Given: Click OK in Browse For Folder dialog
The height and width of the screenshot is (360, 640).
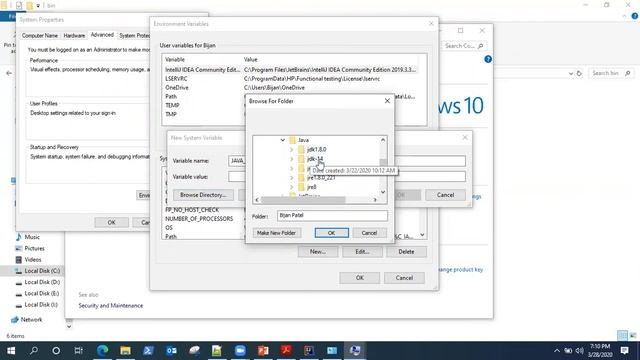Looking at the screenshot, I should tap(331, 233).
